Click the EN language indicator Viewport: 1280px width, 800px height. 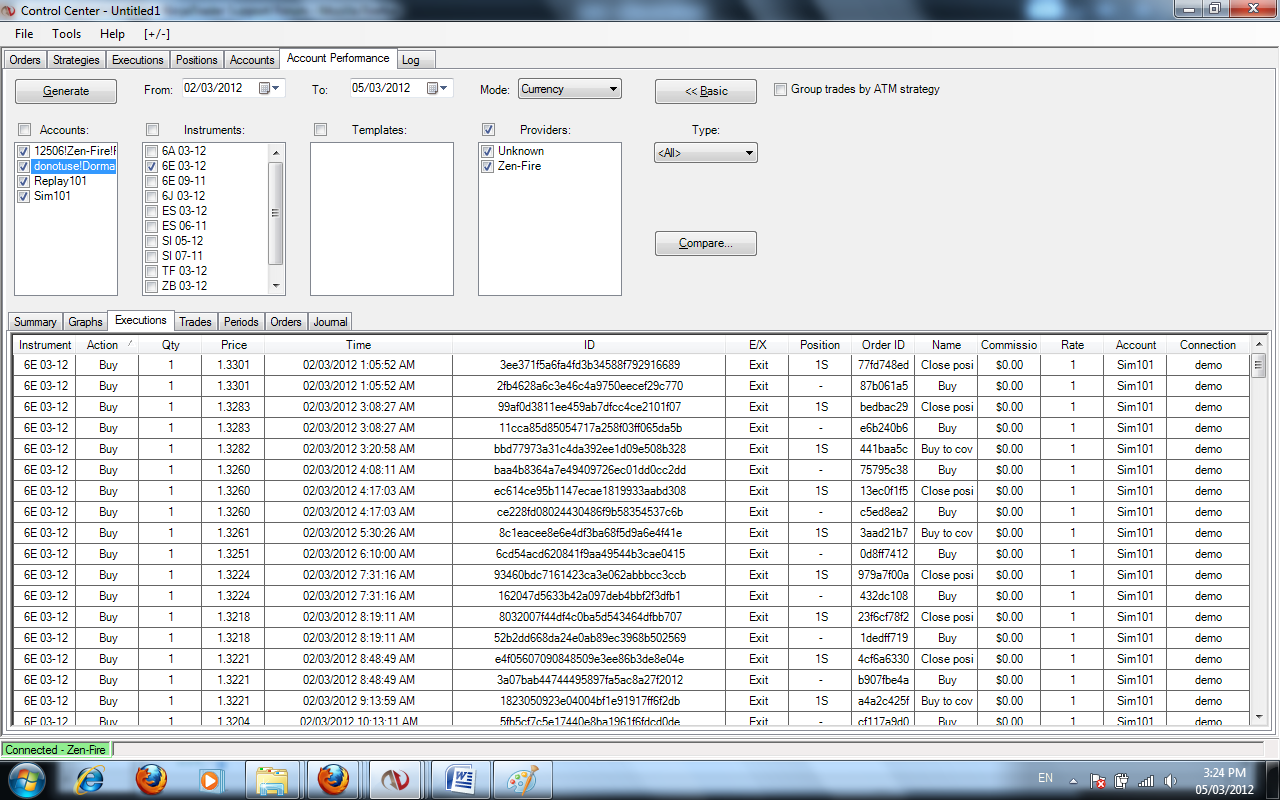coord(1045,778)
